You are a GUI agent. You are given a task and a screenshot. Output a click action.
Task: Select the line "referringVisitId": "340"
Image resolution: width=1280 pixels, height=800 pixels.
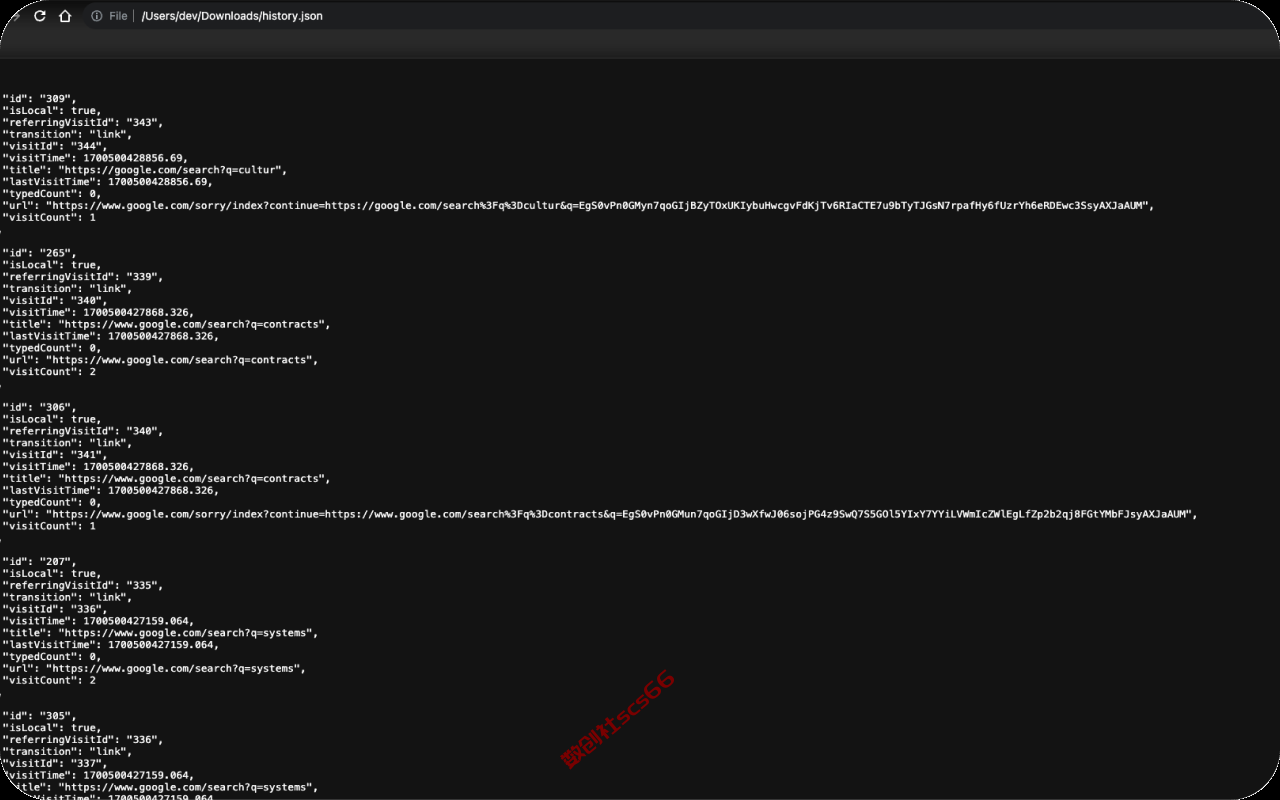tap(83, 431)
